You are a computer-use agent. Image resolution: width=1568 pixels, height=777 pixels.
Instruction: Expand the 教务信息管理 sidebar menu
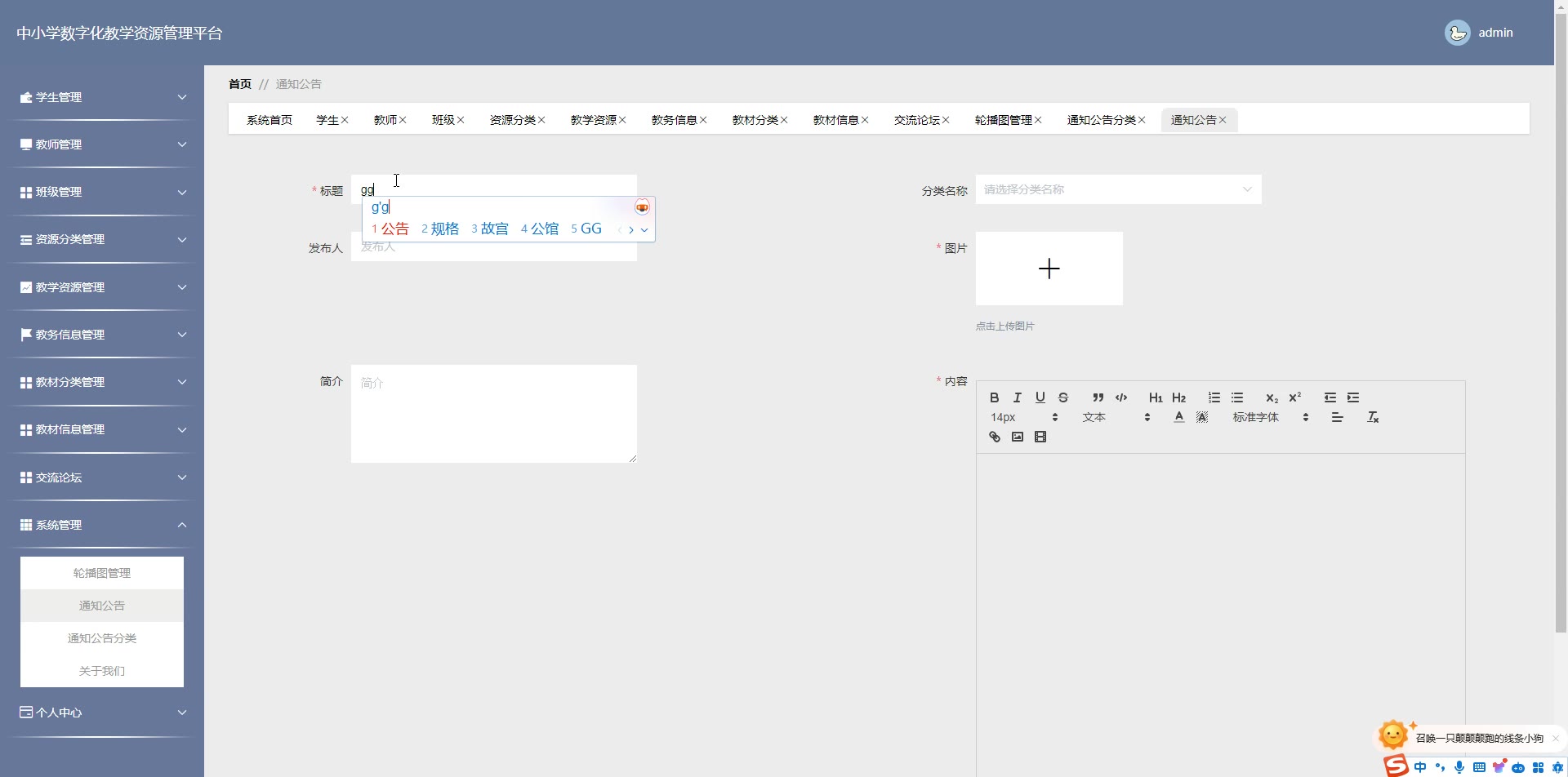click(102, 335)
